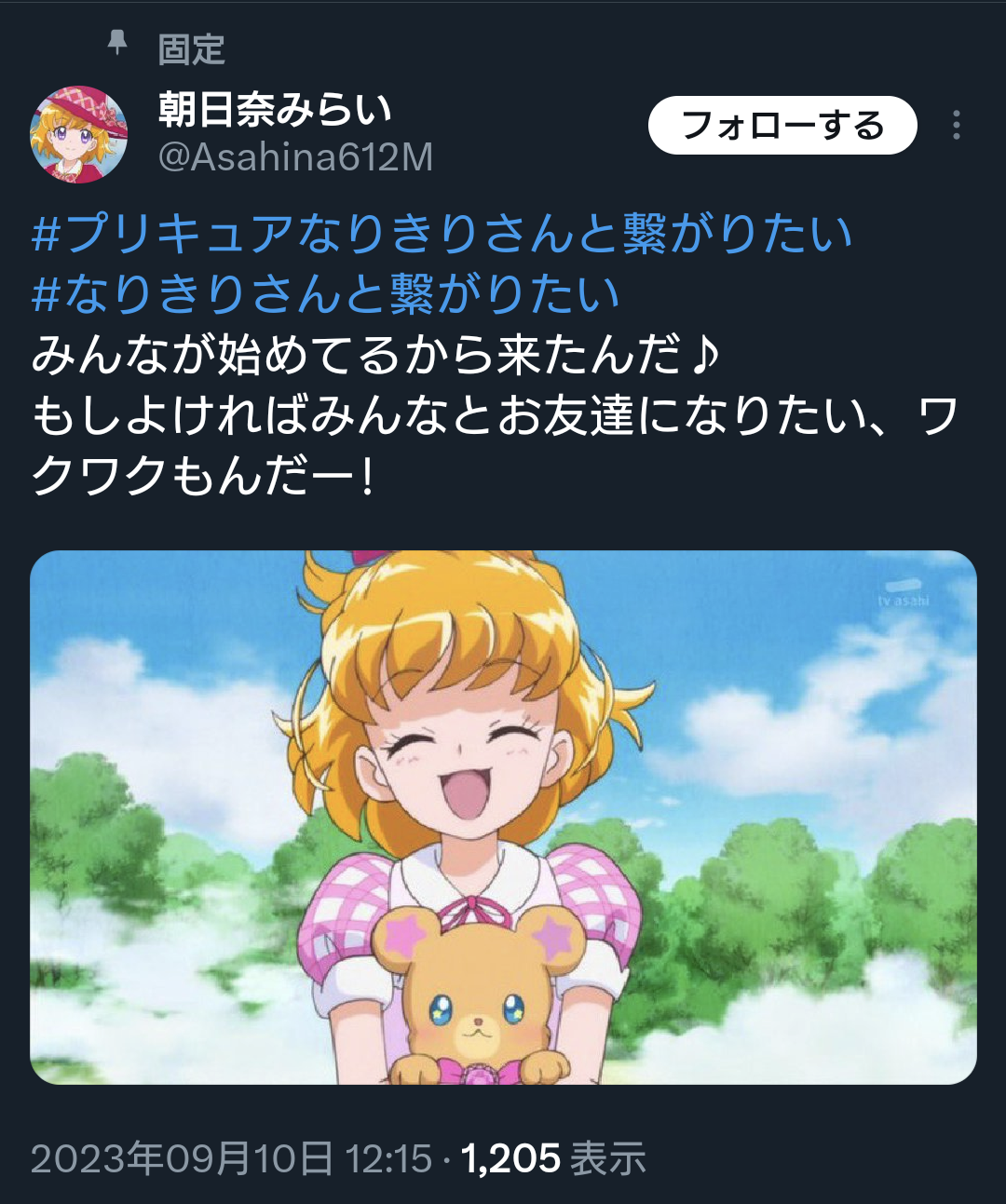Click the tweet body text みんなが始めてるから来たんだ

[357, 355]
